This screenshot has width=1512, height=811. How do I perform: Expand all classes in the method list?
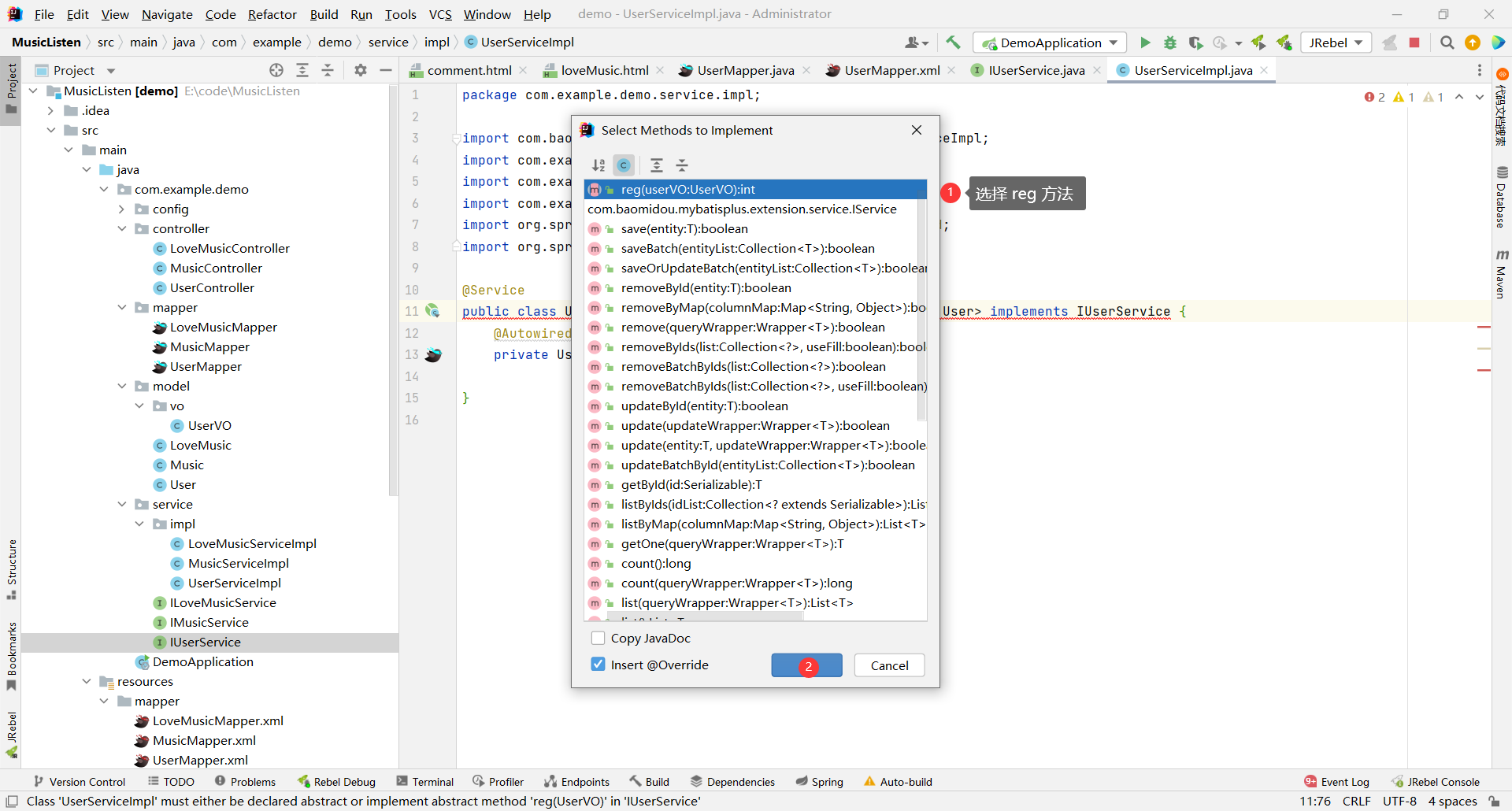(x=657, y=165)
